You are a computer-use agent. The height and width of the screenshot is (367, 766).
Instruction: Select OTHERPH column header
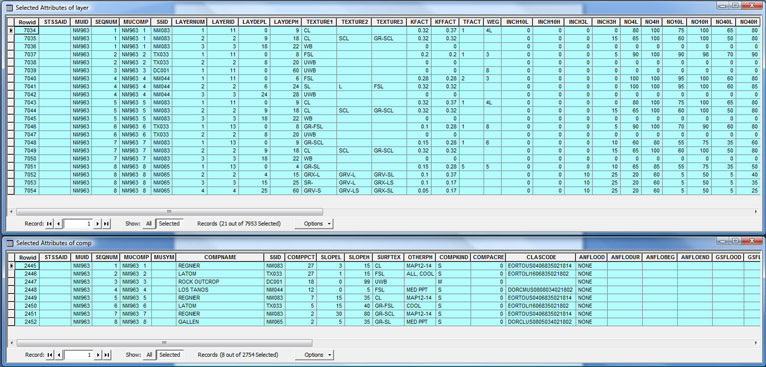click(419, 257)
